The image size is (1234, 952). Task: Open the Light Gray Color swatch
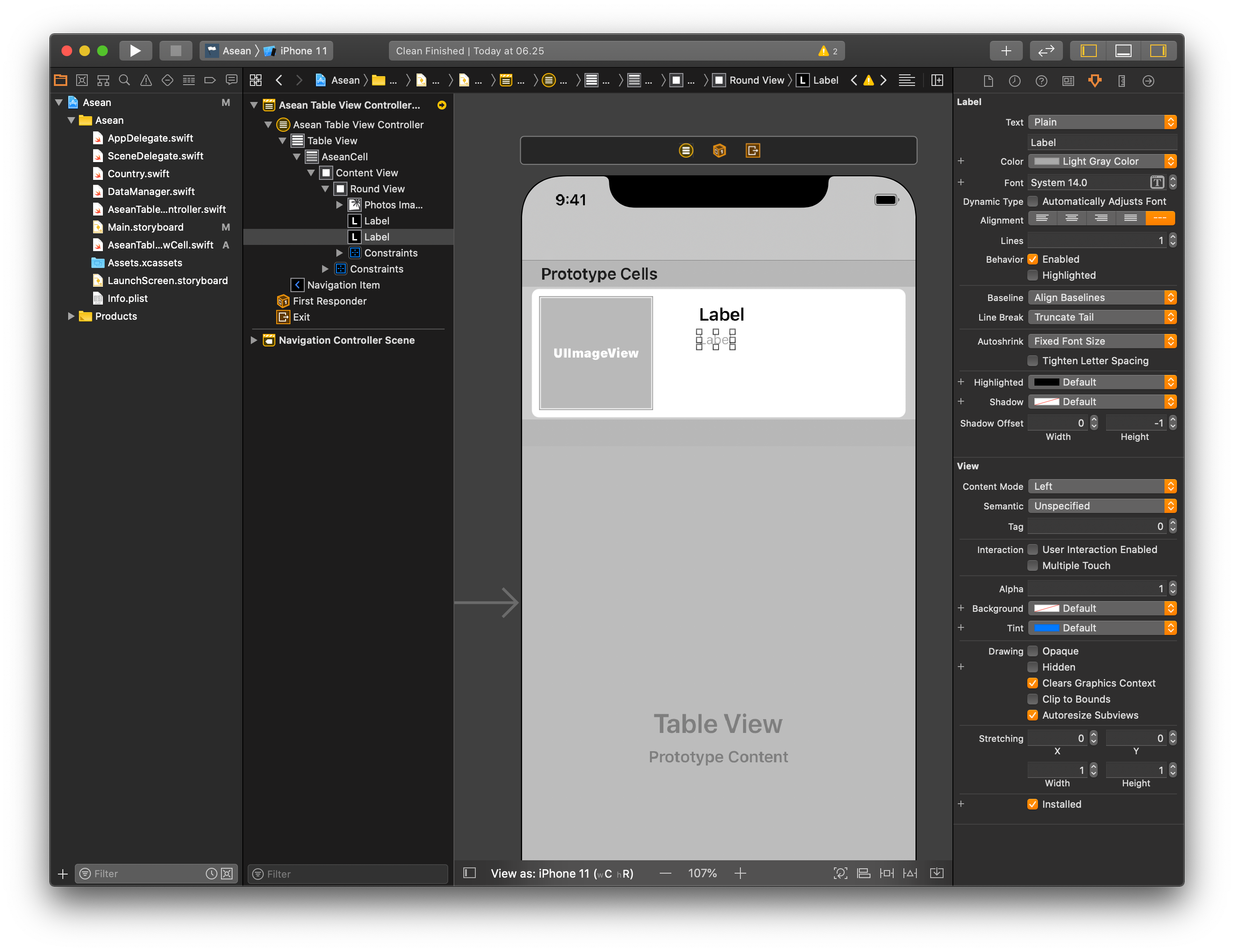[1046, 162]
